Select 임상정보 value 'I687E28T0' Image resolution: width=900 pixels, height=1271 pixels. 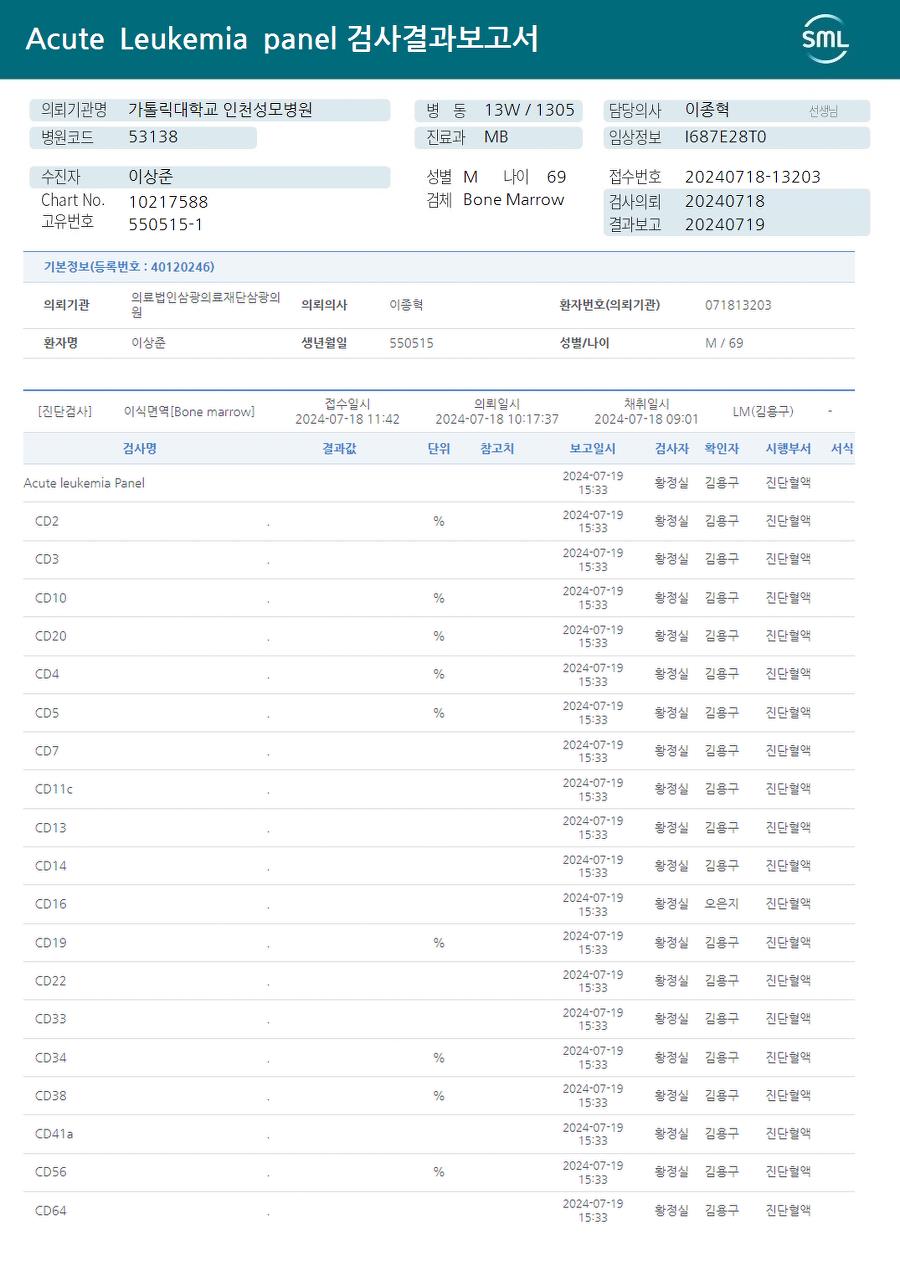(725, 137)
